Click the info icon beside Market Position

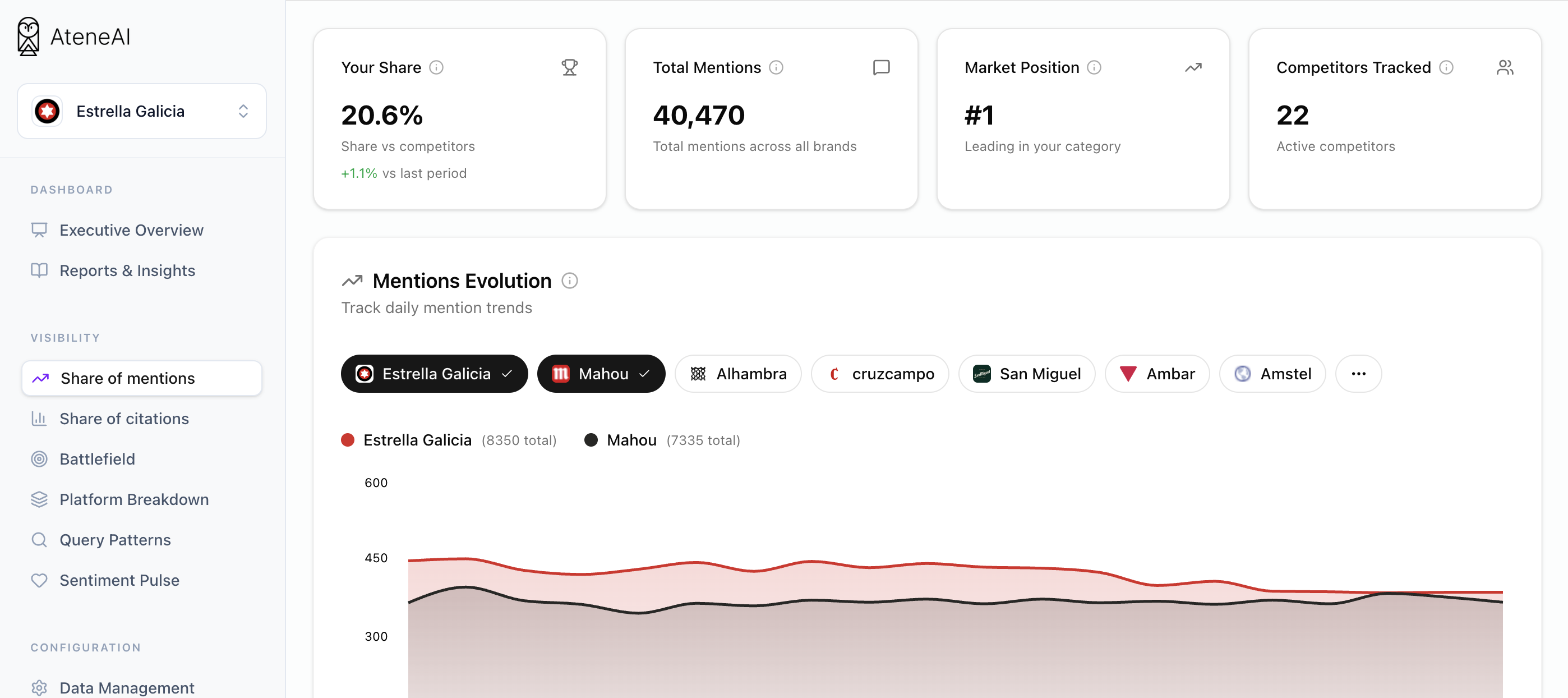(1094, 67)
